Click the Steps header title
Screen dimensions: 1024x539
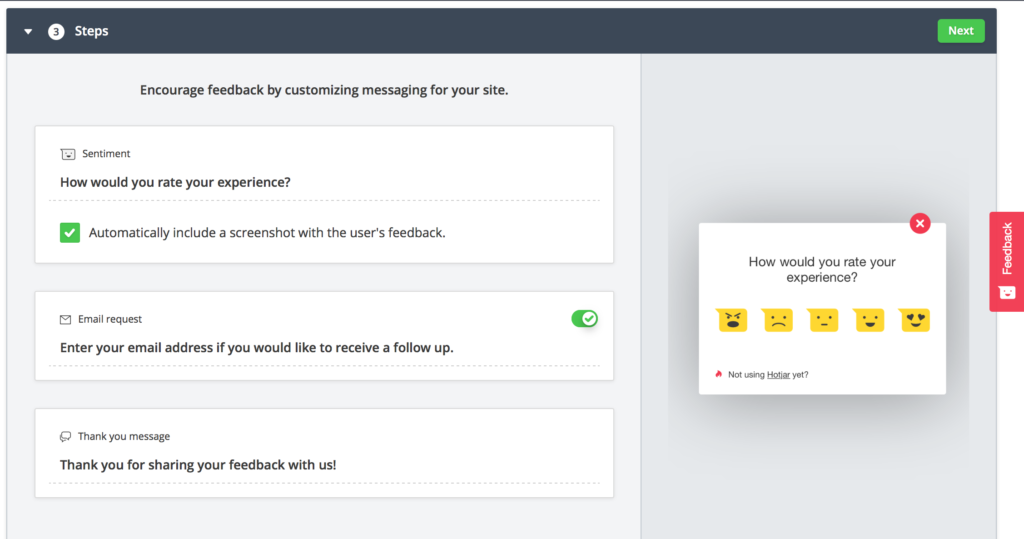(92, 32)
